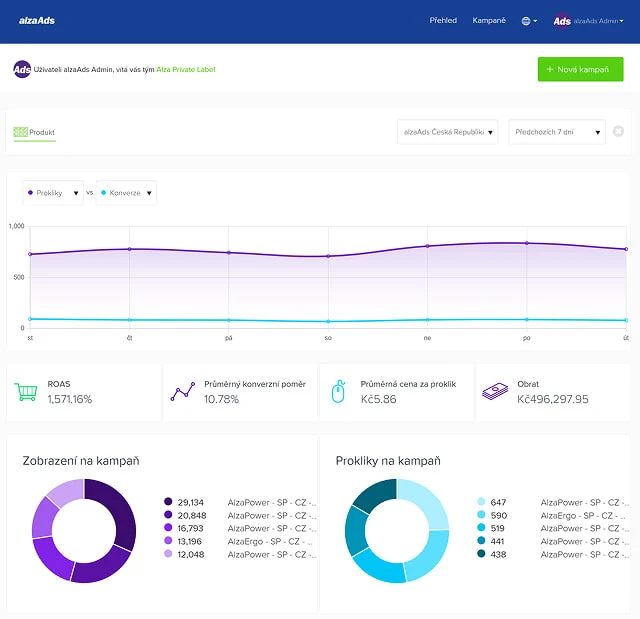Click the AlzaErgo campaign name beside 590
This screenshot has height=619, width=640.
[583, 515]
